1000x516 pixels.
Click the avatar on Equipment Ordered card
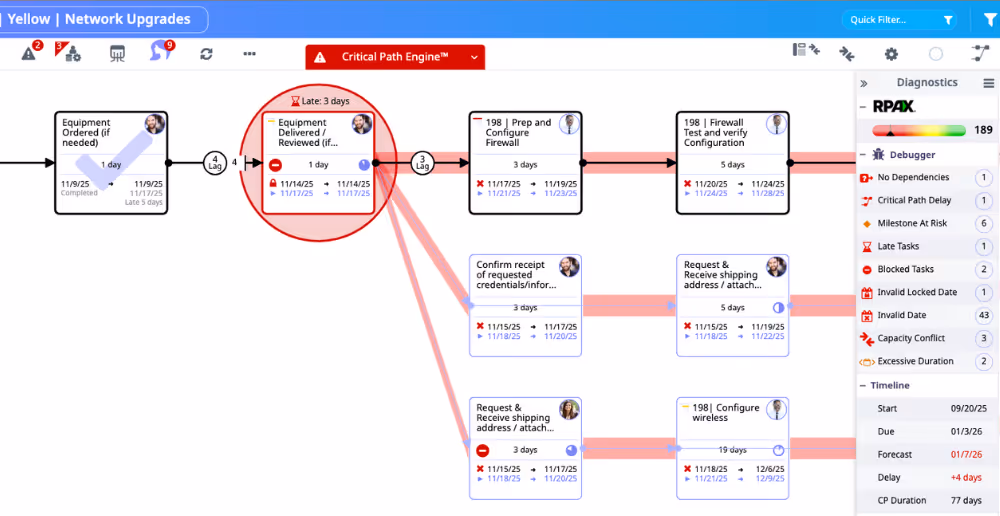pyautogui.click(x=155, y=124)
